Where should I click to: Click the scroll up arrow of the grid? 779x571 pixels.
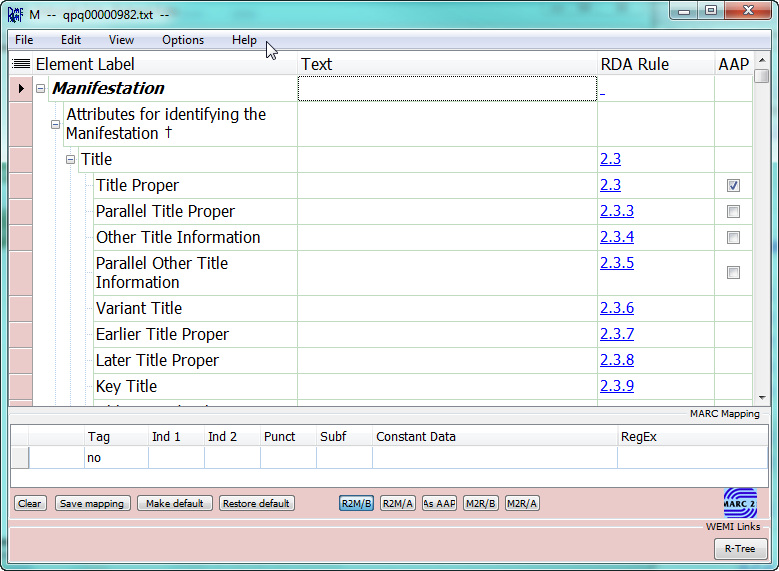click(762, 60)
